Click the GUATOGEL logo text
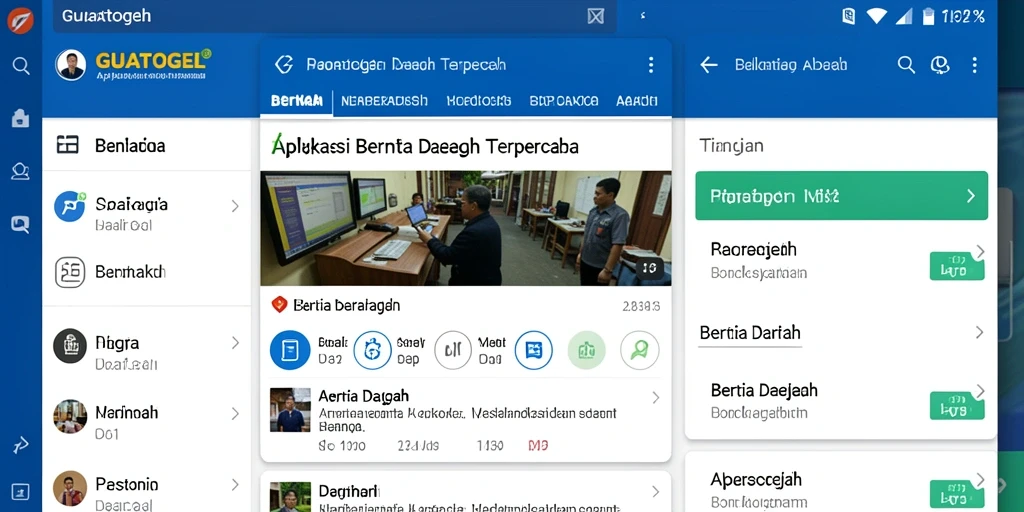This screenshot has width=1024, height=512. click(153, 60)
